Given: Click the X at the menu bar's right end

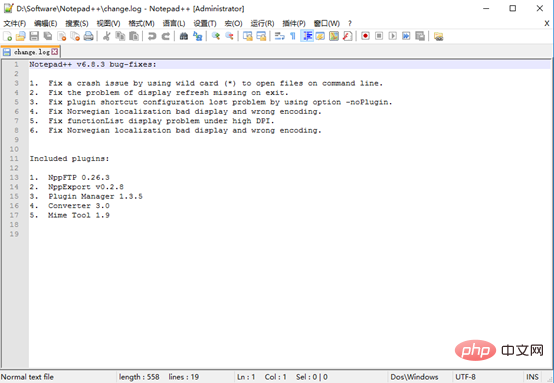Looking at the screenshot, I should coord(547,23).
